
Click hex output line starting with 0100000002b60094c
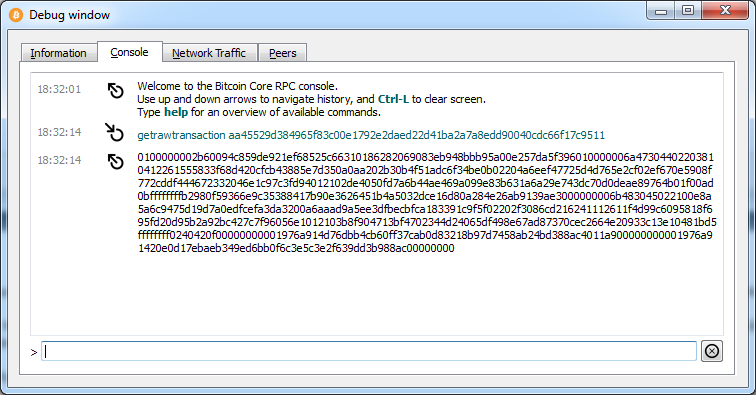[425, 157]
